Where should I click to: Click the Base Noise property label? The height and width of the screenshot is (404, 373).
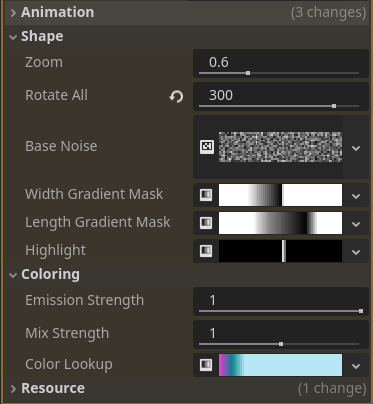tap(61, 146)
